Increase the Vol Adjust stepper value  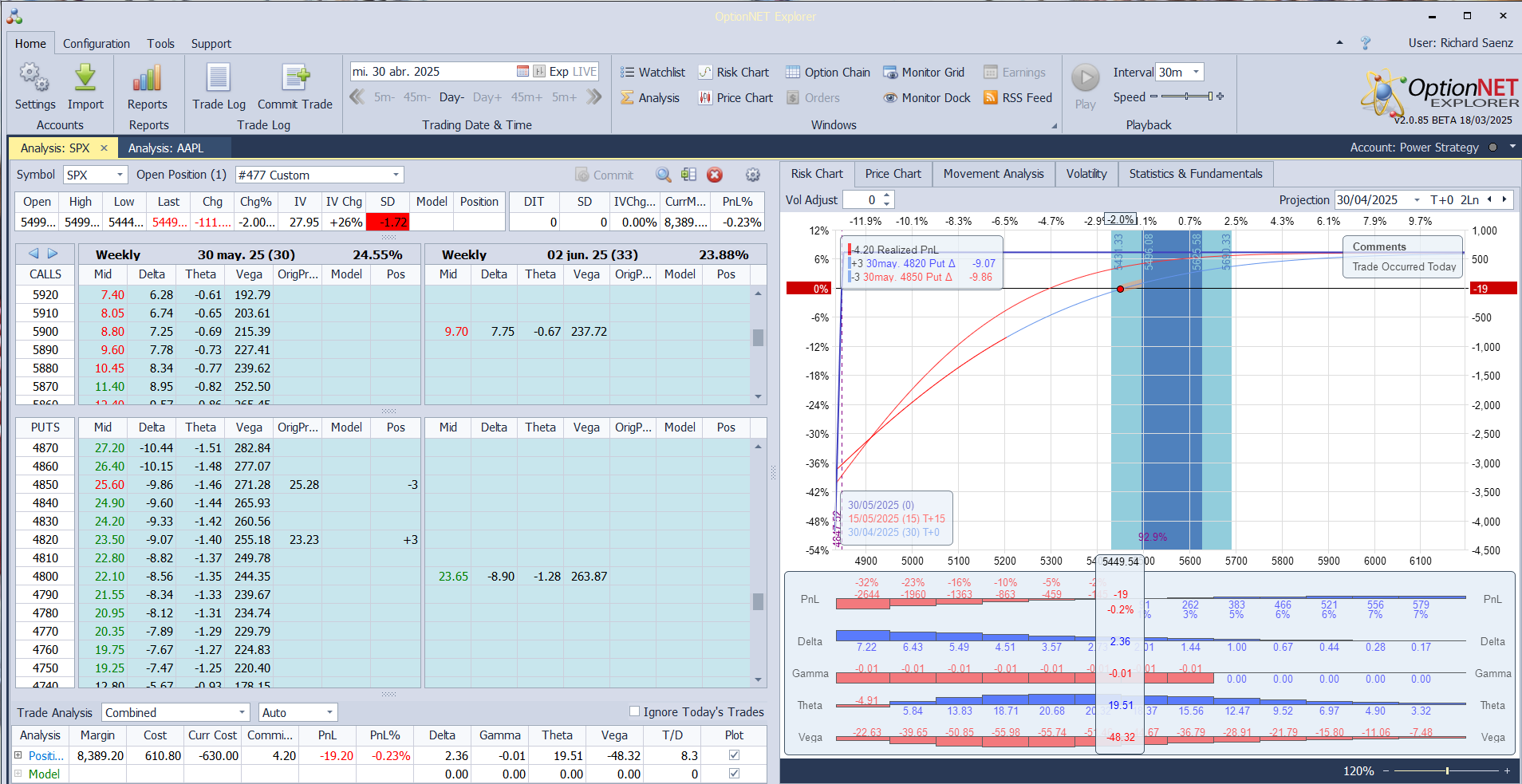point(887,195)
